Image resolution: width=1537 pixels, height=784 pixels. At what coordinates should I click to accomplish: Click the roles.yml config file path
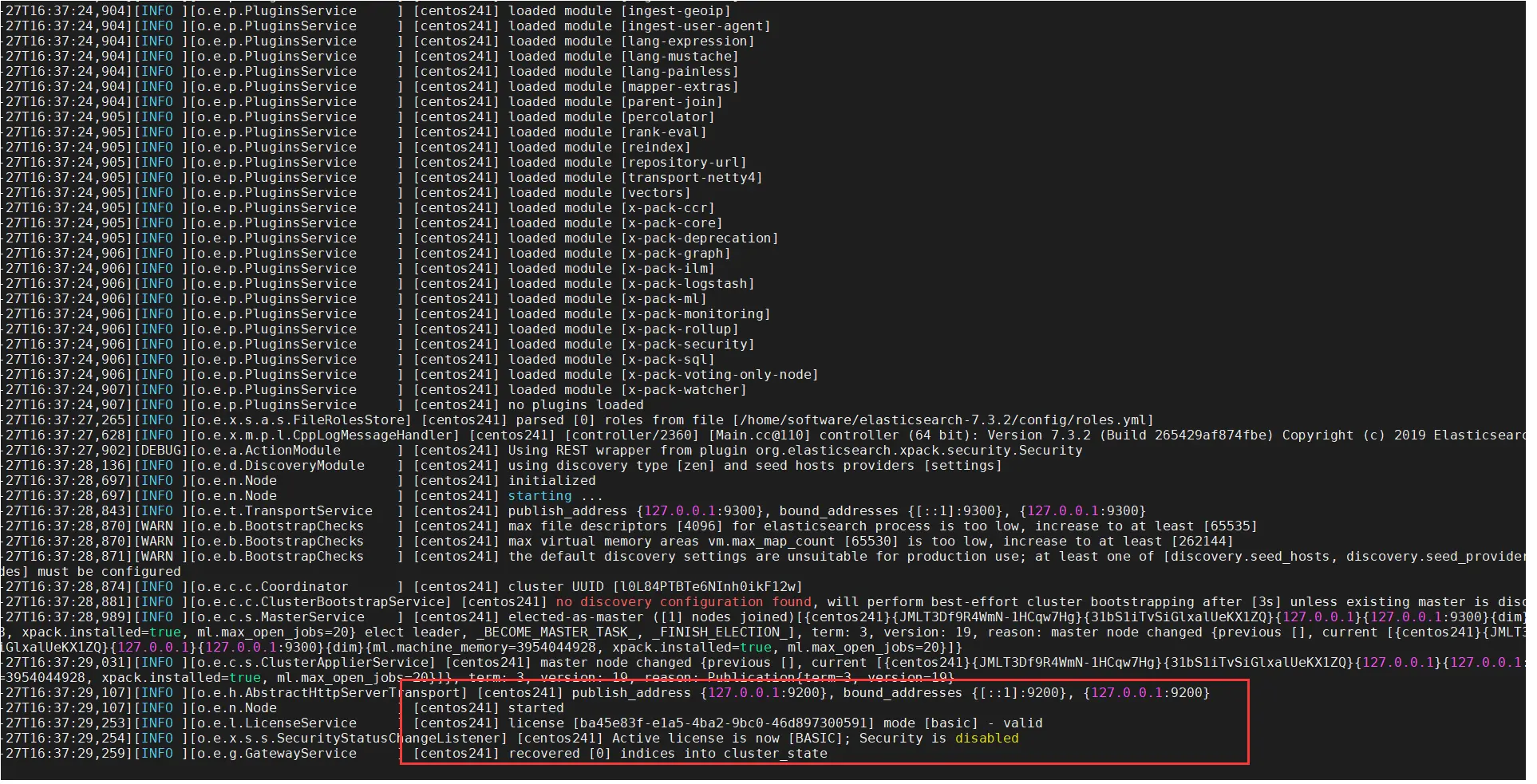pos(943,420)
